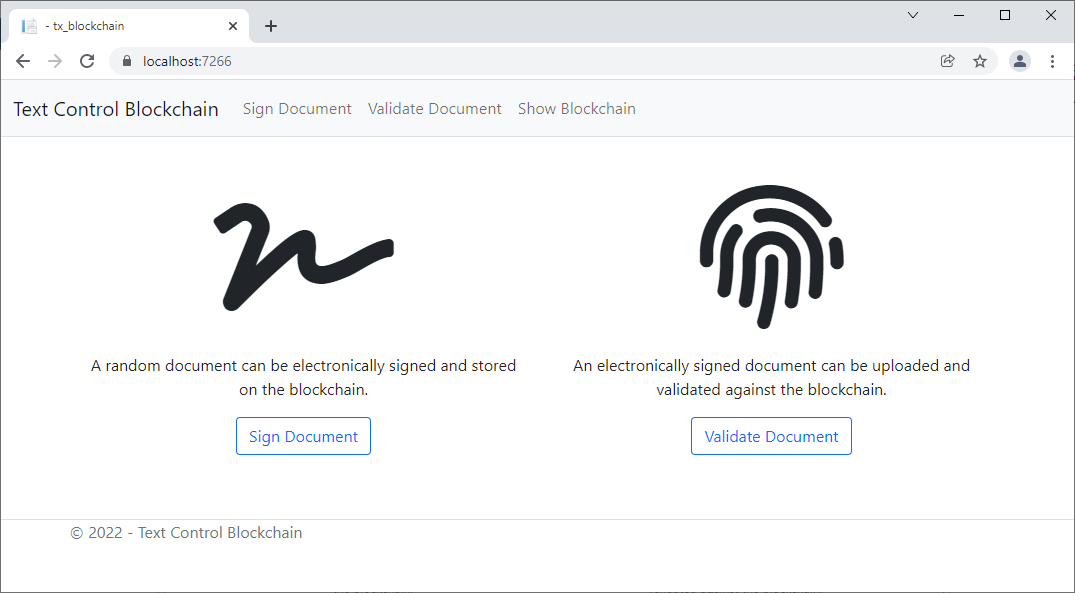Minimize the browser window

tap(959, 15)
